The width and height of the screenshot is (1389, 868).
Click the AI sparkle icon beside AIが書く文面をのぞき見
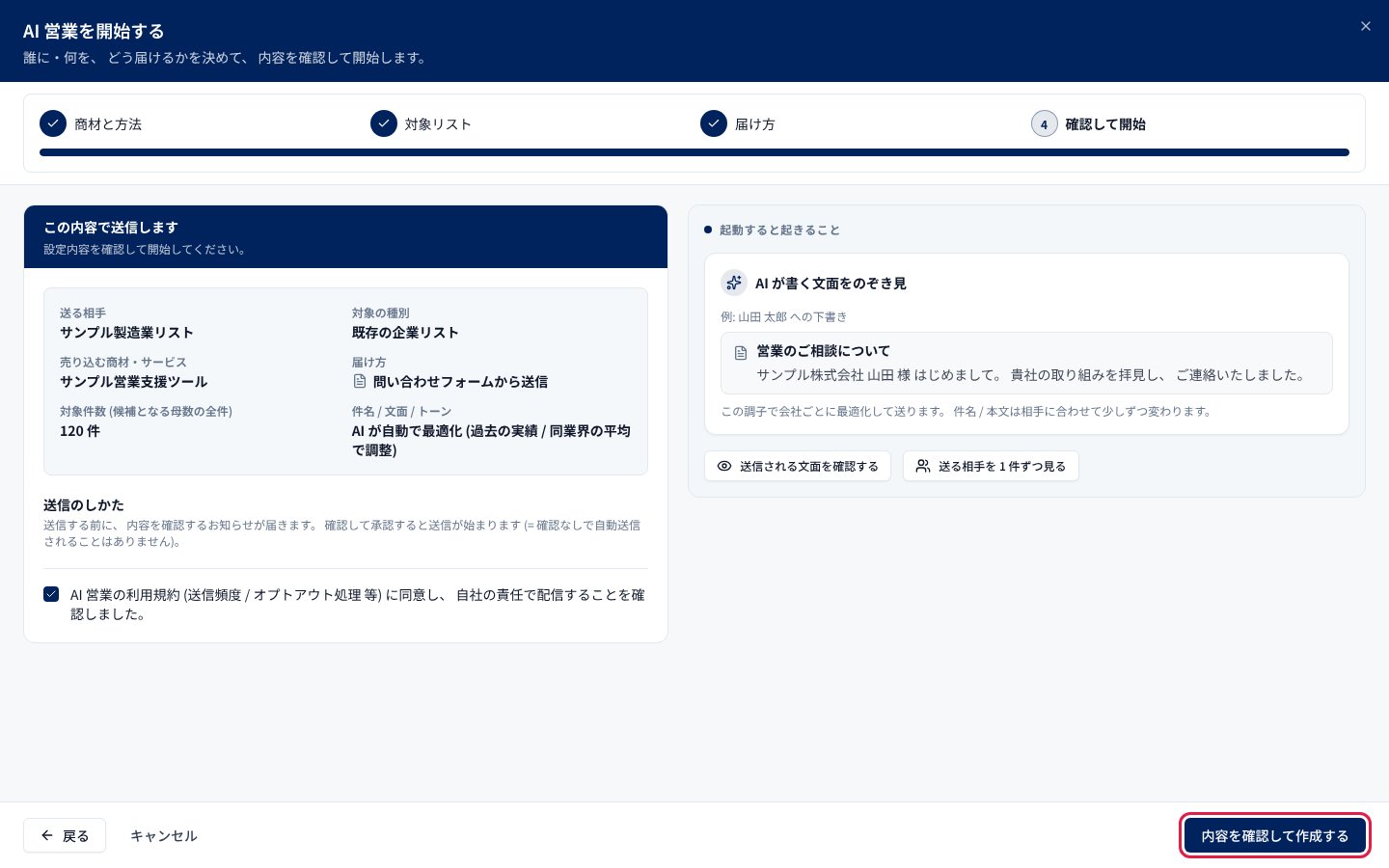(x=734, y=283)
